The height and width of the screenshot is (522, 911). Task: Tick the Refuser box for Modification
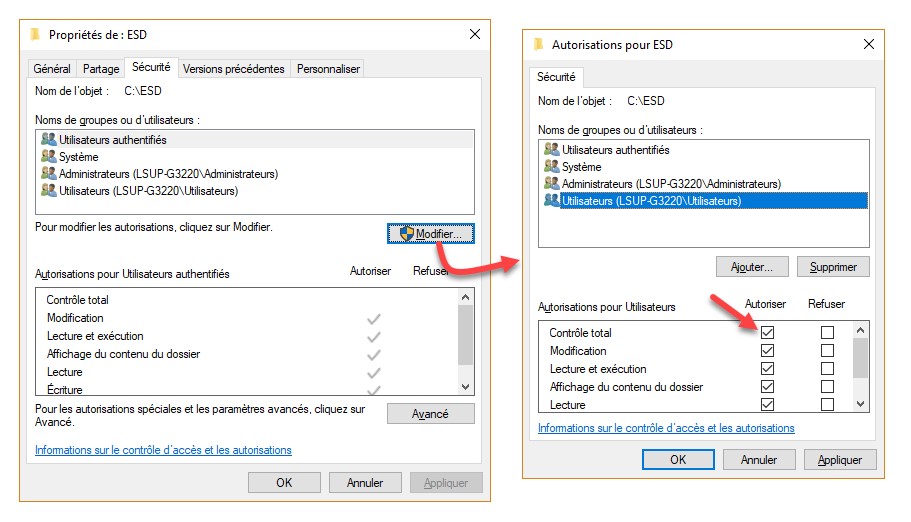827,351
